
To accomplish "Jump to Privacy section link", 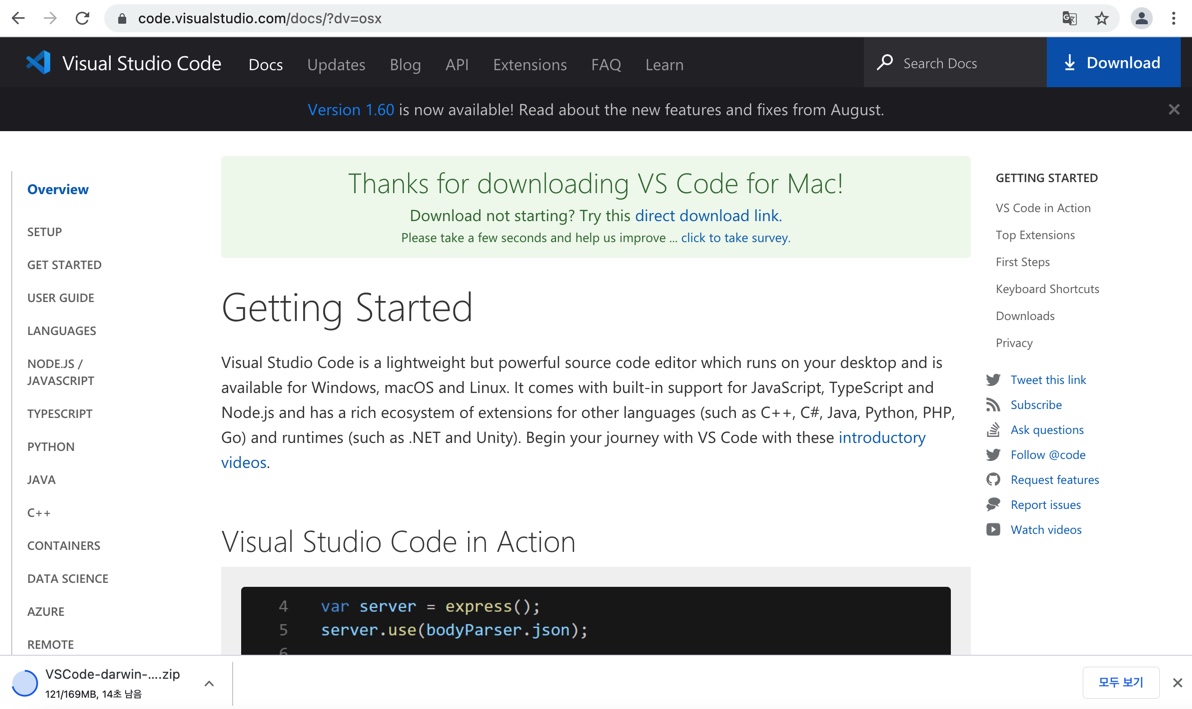I will pos(1014,343).
